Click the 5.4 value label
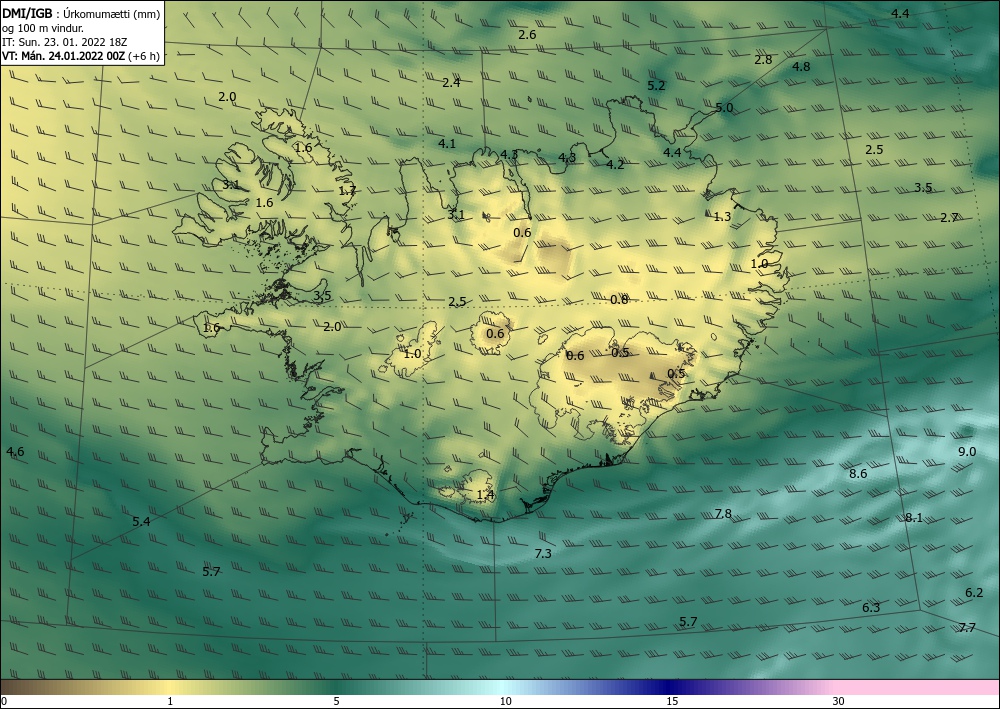 click(141, 522)
